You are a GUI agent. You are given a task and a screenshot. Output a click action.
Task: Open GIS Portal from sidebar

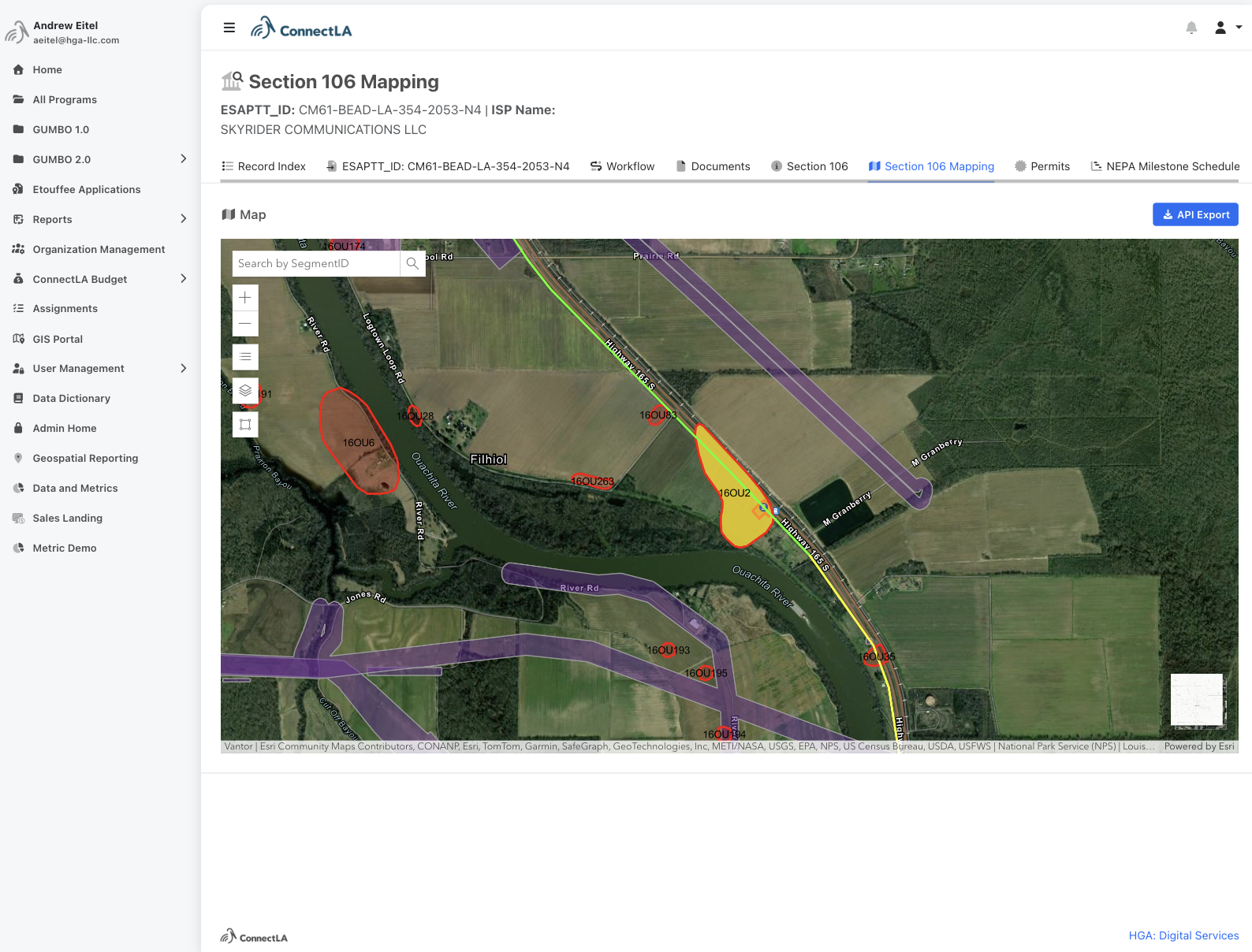coord(58,339)
